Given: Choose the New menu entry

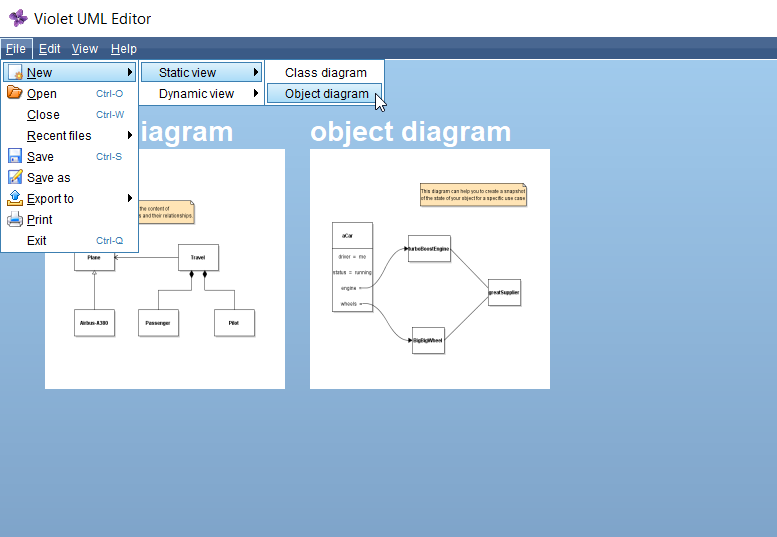Looking at the screenshot, I should tap(69, 72).
